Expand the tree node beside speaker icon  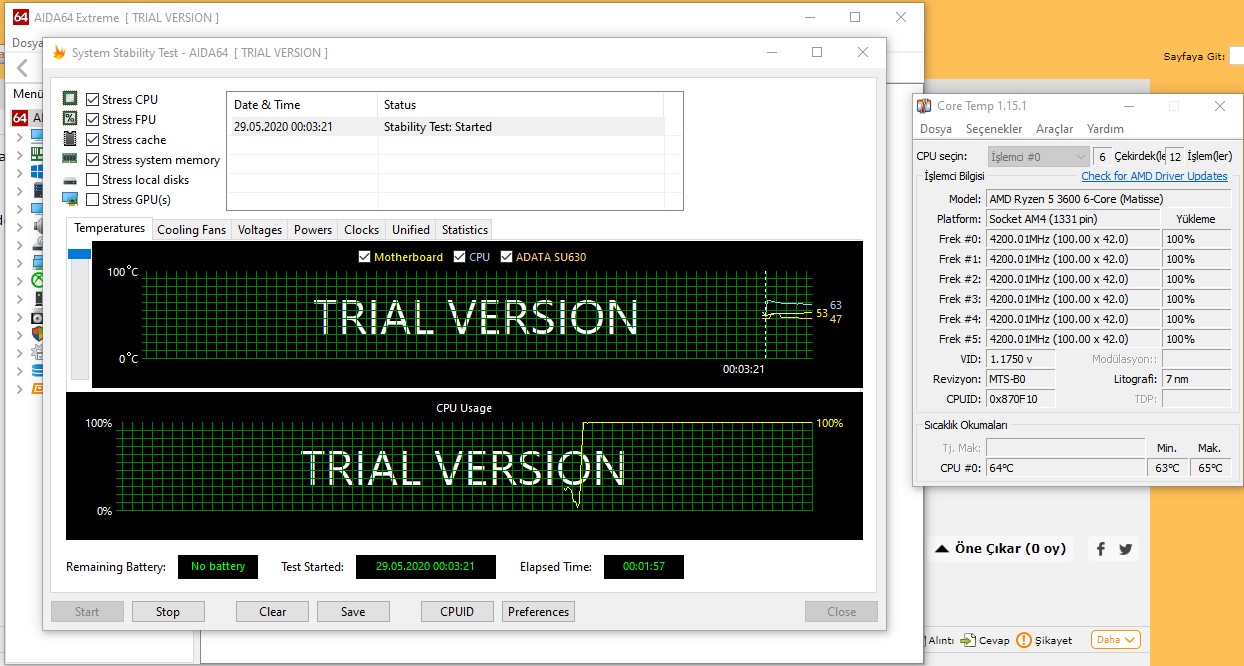tap(19, 227)
